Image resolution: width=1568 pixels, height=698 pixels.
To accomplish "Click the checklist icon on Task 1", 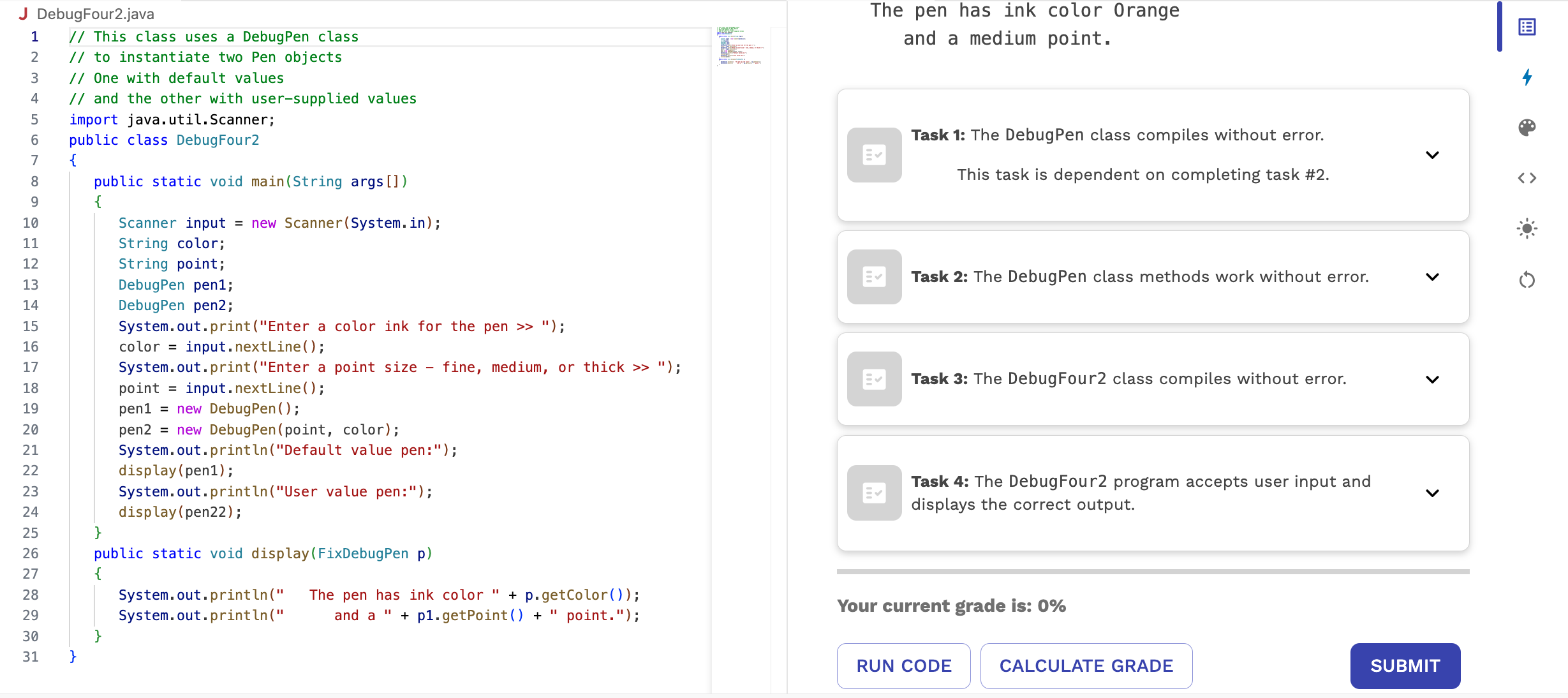I will pos(874,154).
